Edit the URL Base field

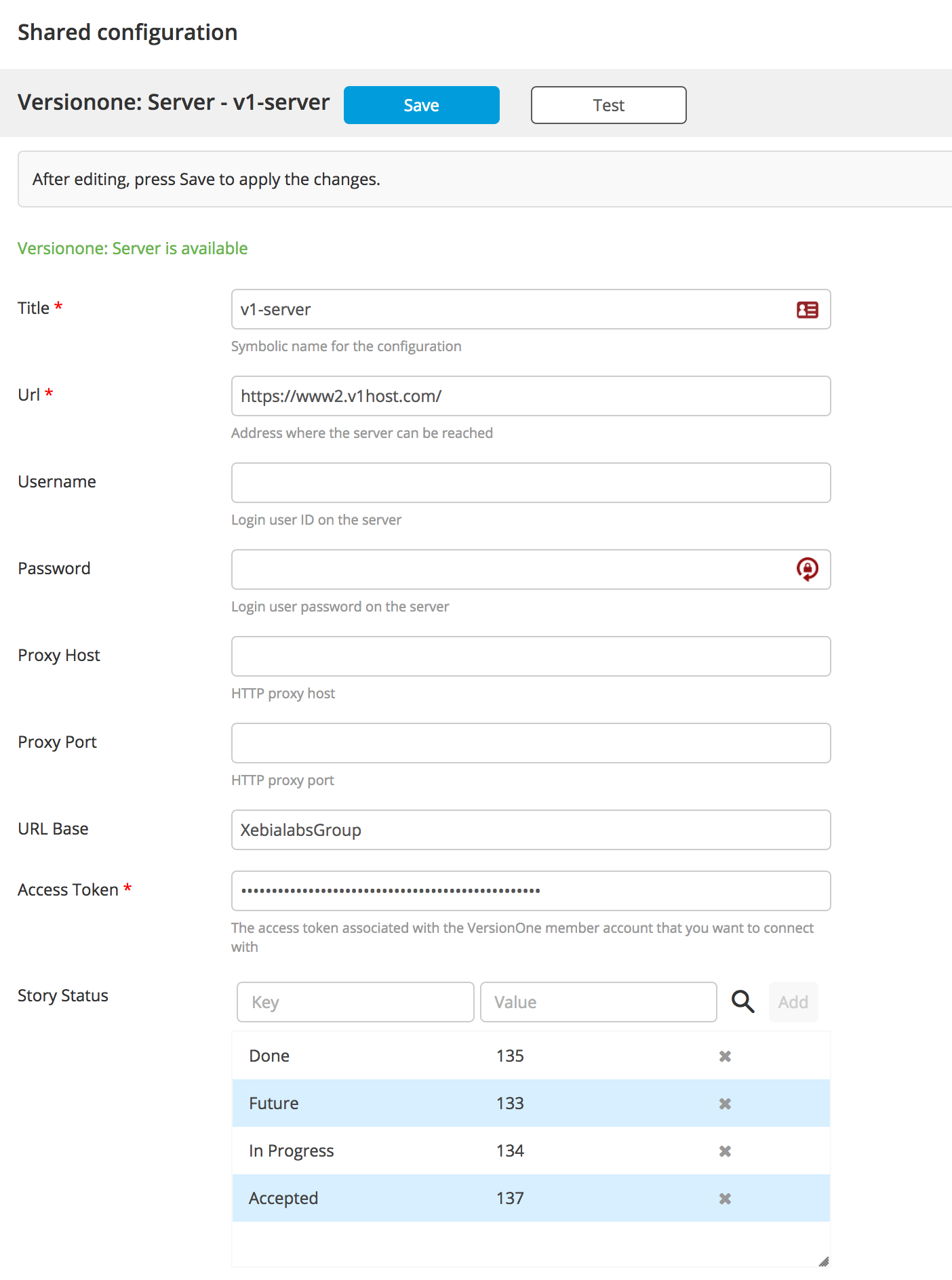pos(530,830)
